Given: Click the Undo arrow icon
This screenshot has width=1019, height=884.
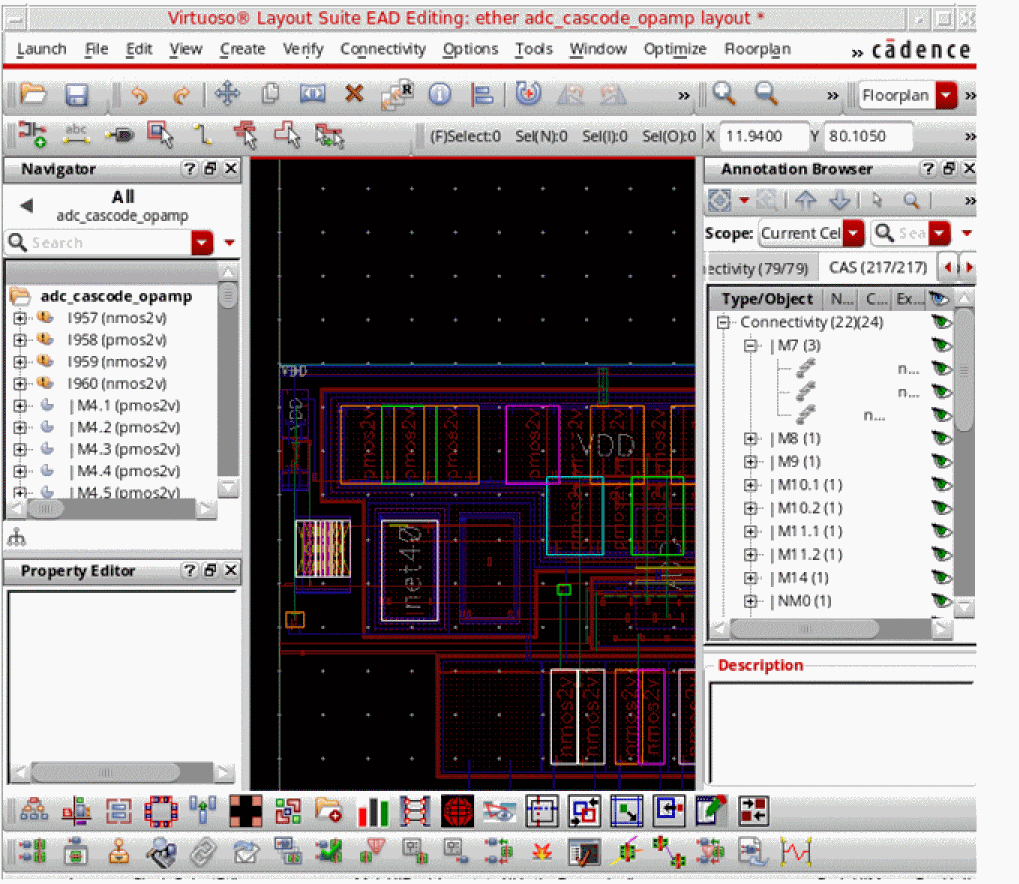Looking at the screenshot, I should pyautogui.click(x=139, y=95).
